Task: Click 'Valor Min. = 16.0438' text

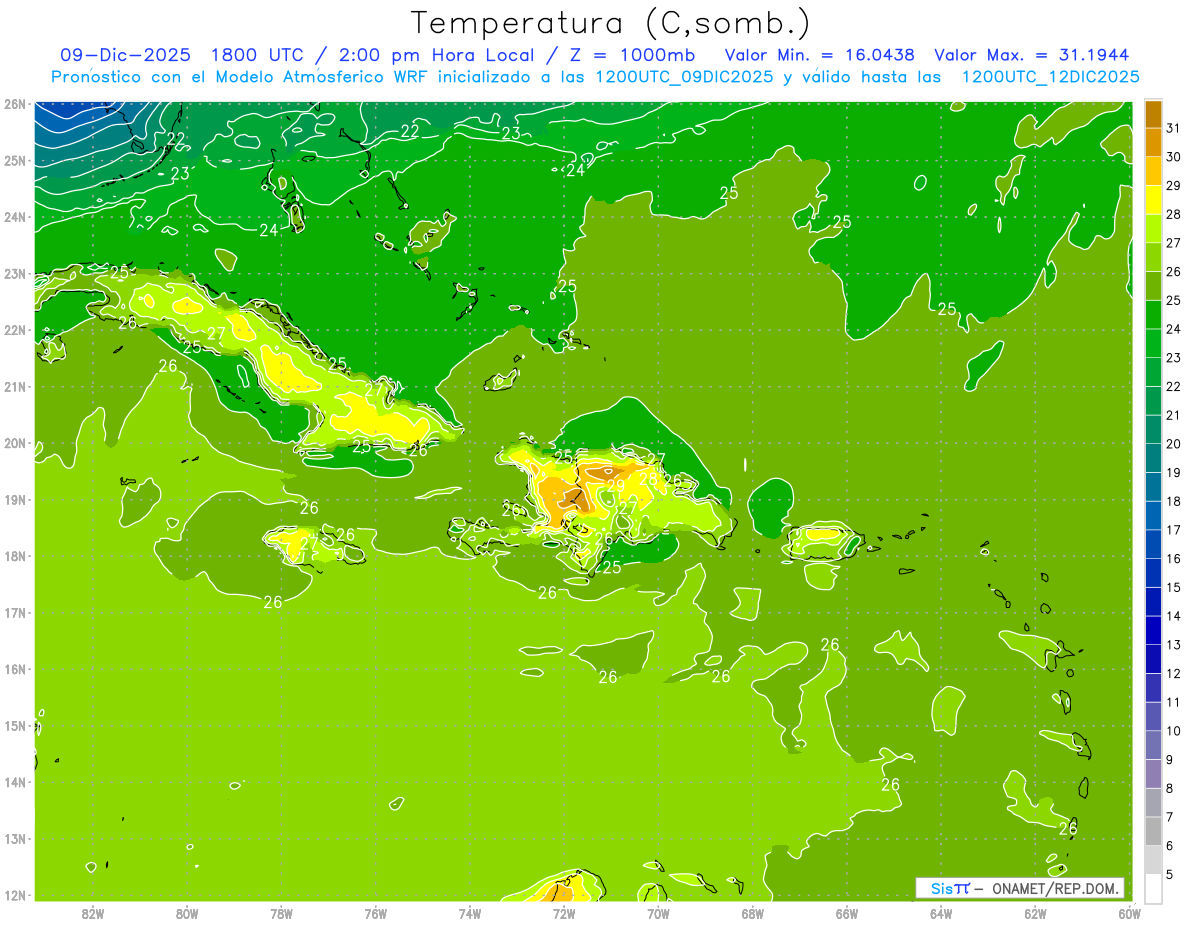Action: tap(819, 54)
